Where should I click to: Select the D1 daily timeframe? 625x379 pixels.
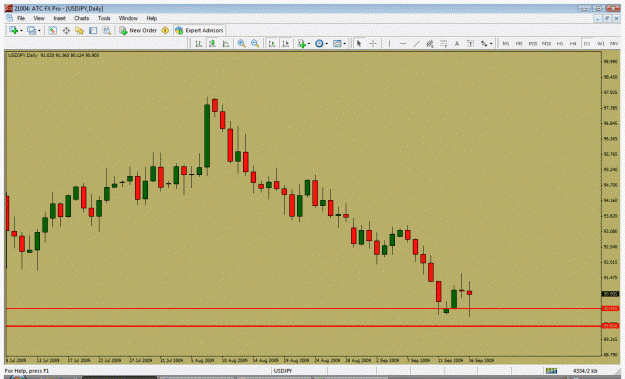(x=587, y=43)
